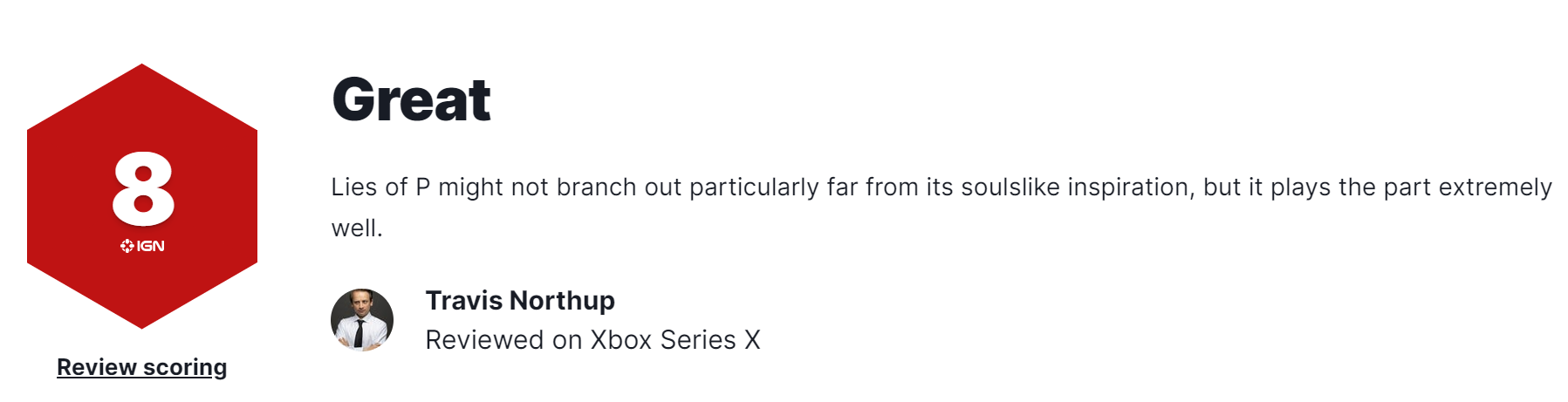Click the word "Xbox" in platform line
The image size is (1568, 402).
(621, 340)
